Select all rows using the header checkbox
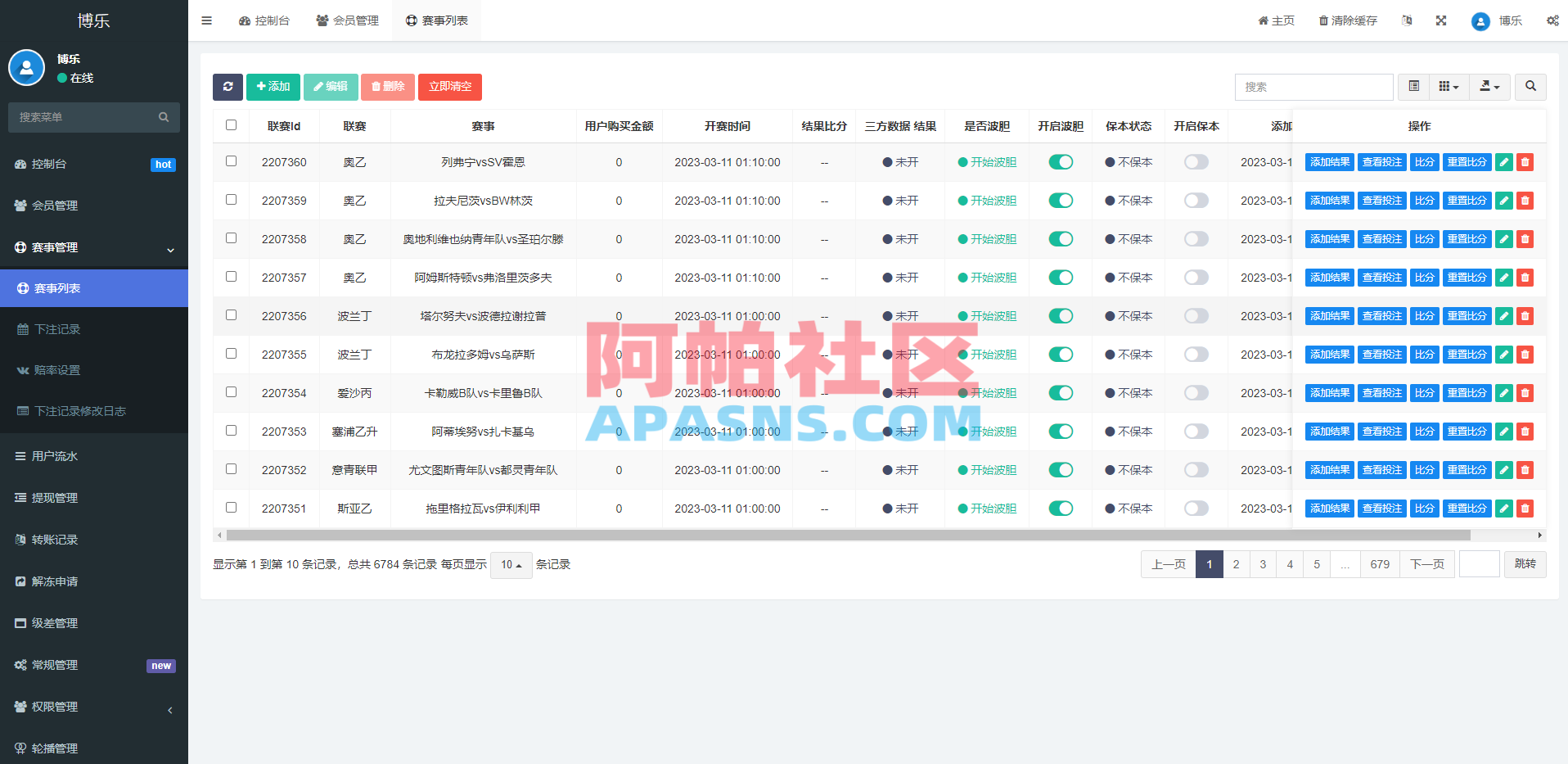This screenshot has width=1568, height=764. click(231, 124)
